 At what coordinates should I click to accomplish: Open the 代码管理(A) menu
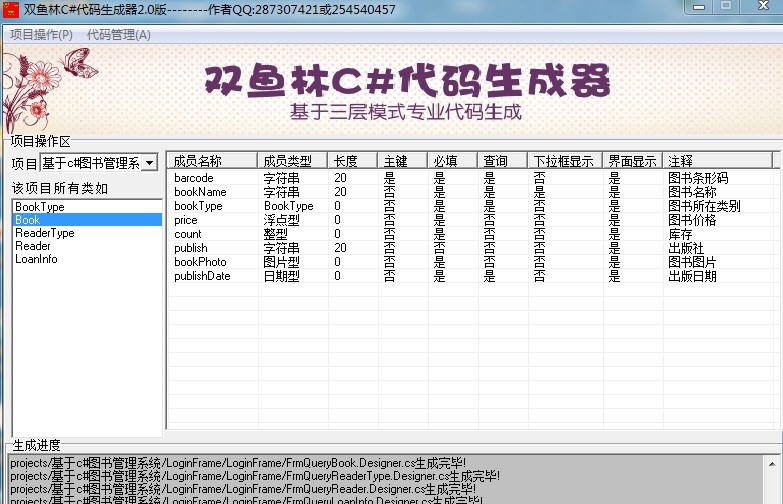click(x=119, y=35)
